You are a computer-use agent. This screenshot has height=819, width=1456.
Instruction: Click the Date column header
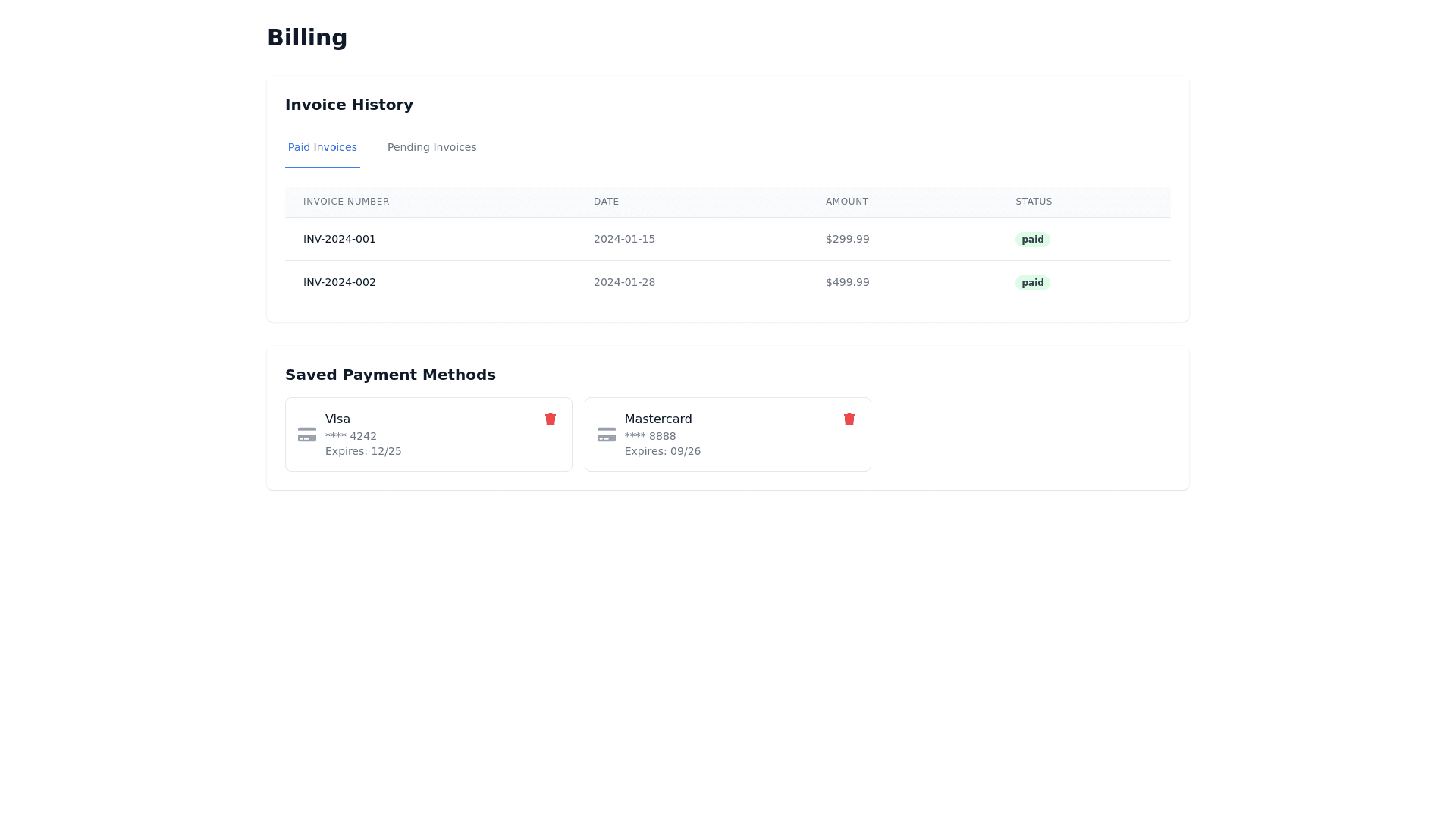pos(606,202)
